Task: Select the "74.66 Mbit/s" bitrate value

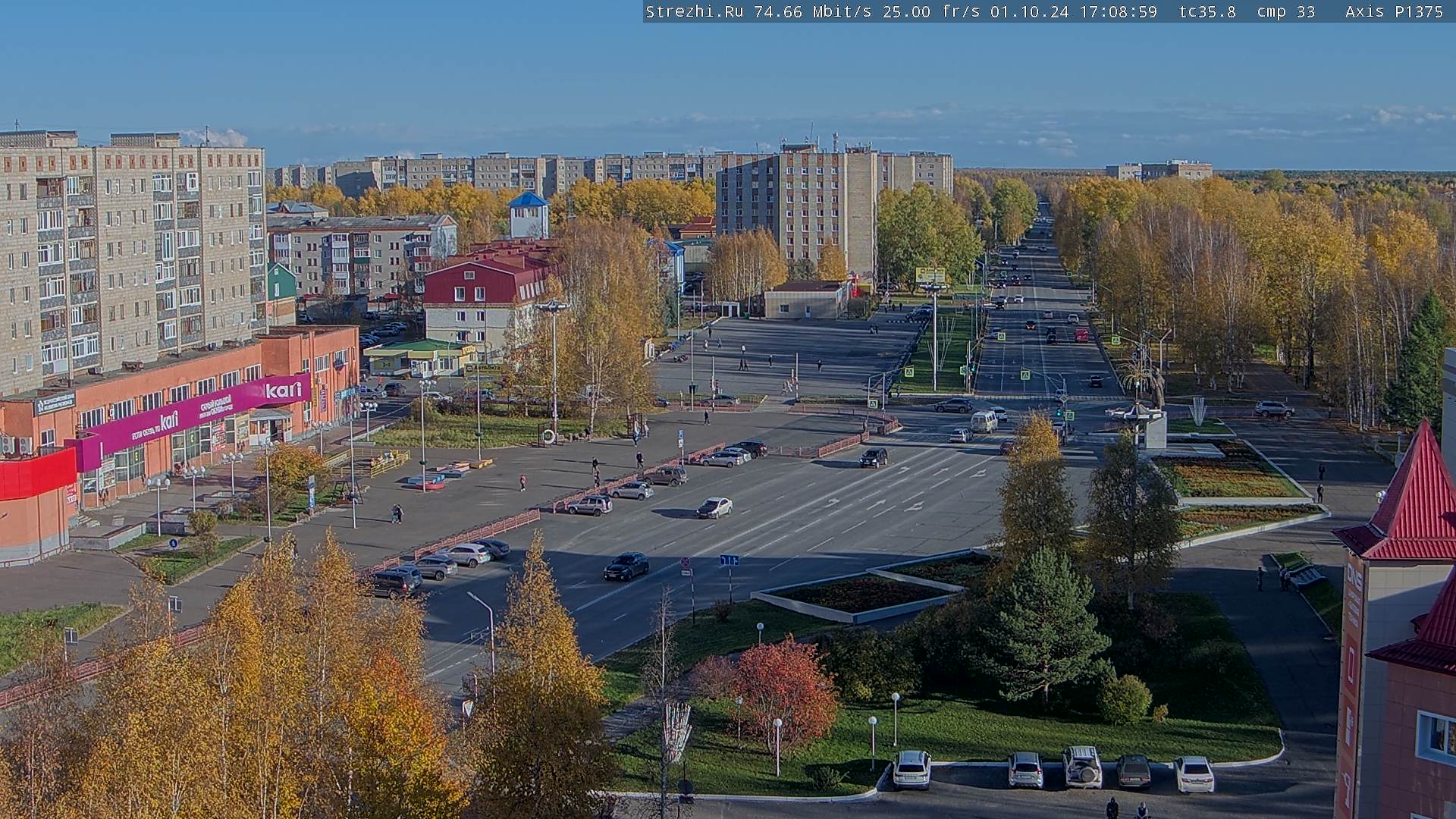Action: [x=811, y=11]
